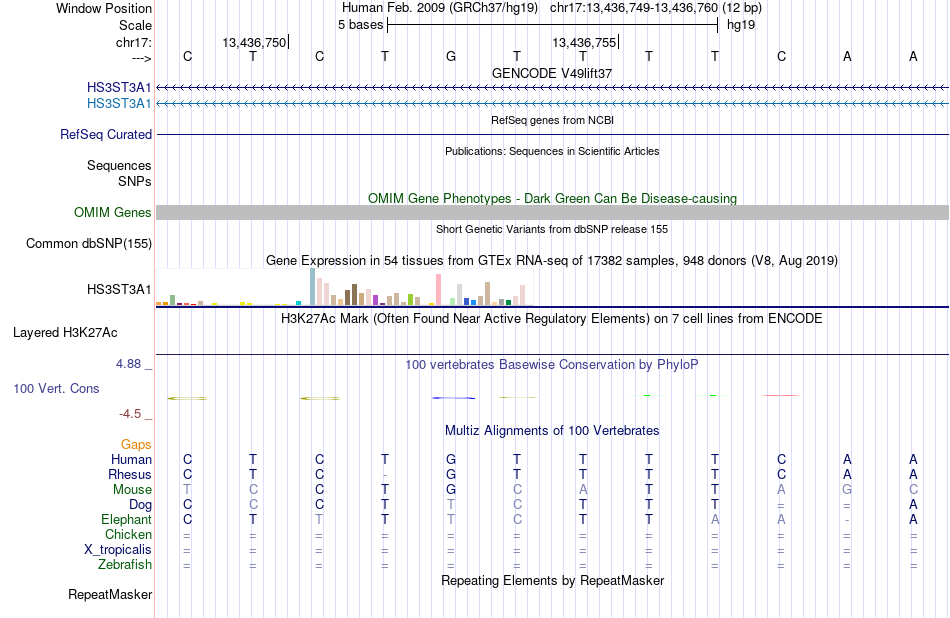Click the 5 bases scale label
The height and width of the screenshot is (618, 950).
(x=360, y=25)
